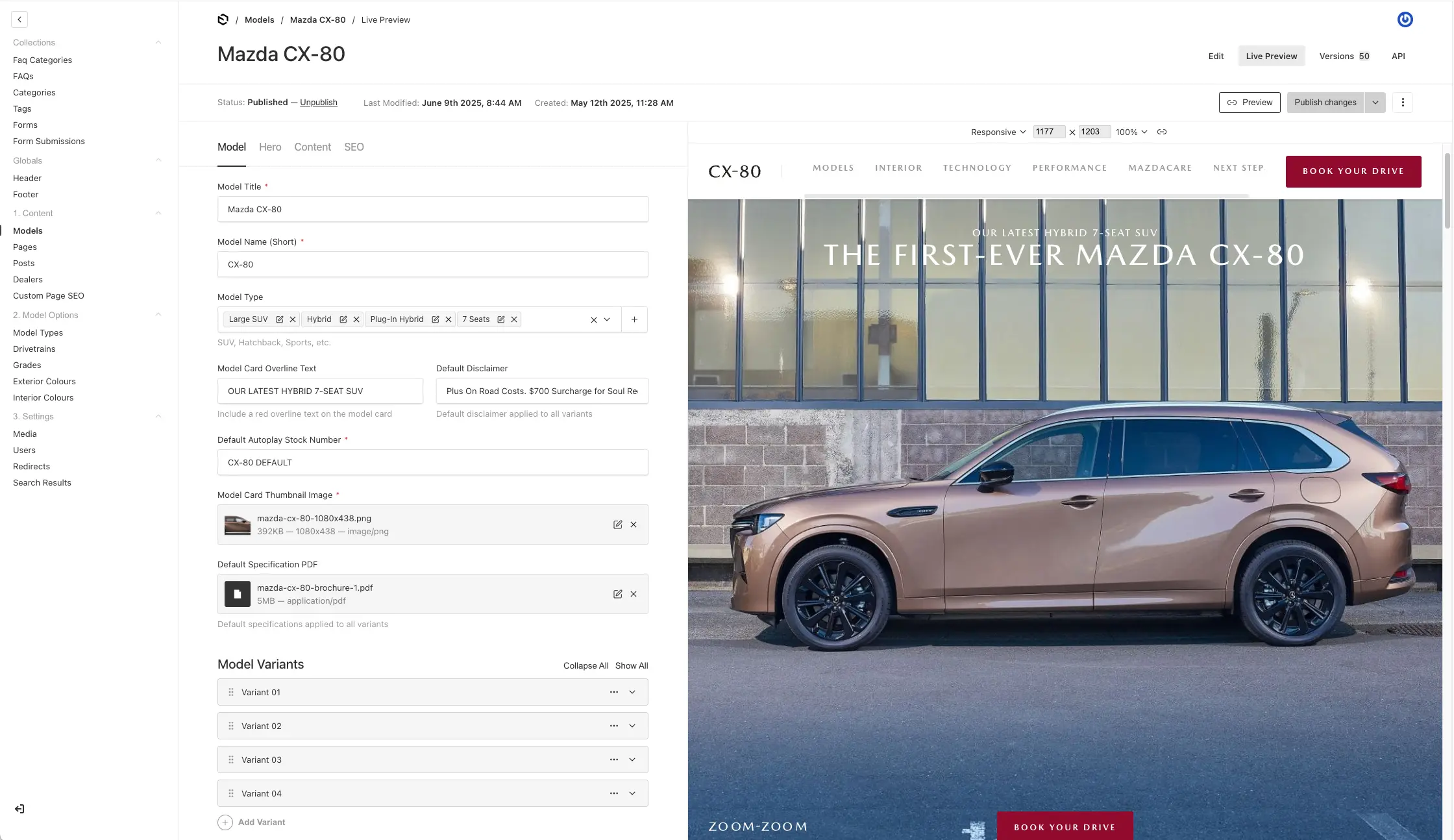Screen dimensions: 1454x840
Task: Remove the Hybrid tag
Action: (x=356, y=319)
